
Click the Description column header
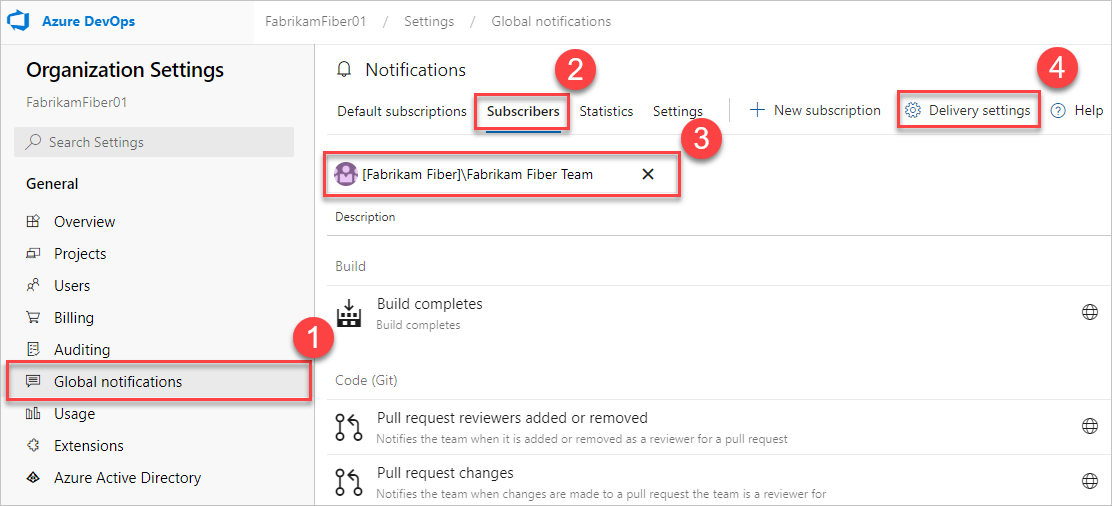coord(365,217)
